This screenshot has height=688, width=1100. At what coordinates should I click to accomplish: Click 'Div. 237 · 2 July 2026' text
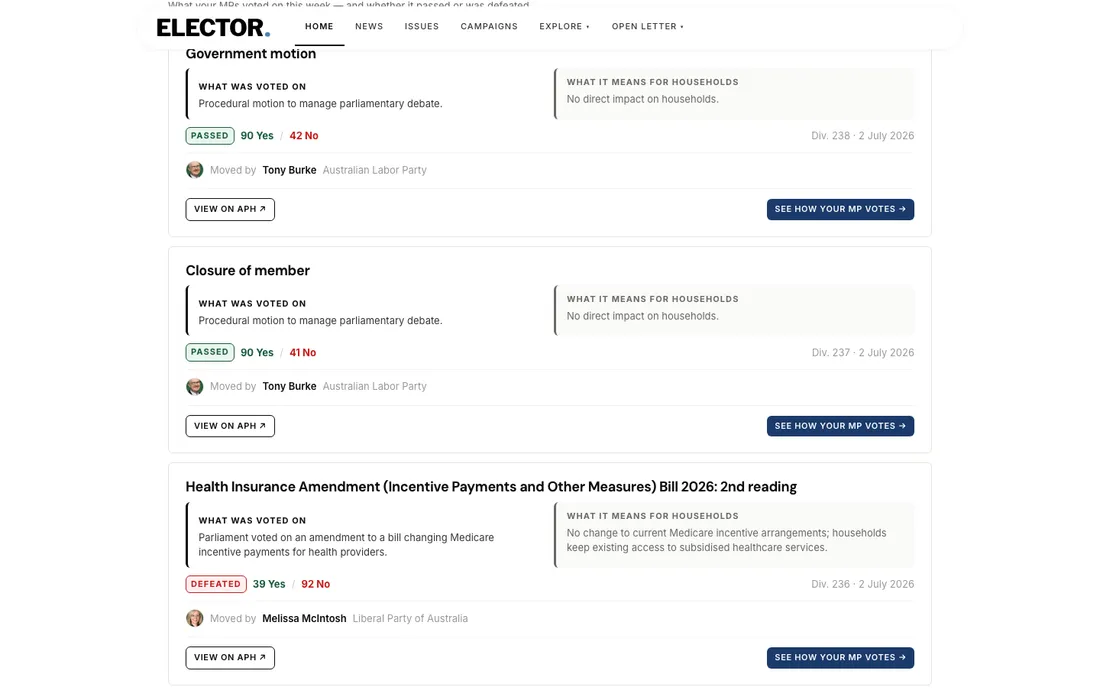coord(862,353)
